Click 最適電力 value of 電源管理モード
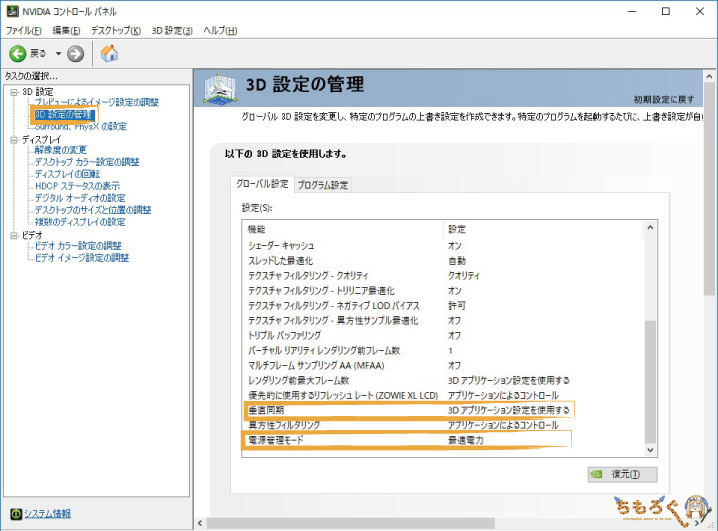Image resolution: width=718 pixels, height=531 pixels. [x=466, y=440]
